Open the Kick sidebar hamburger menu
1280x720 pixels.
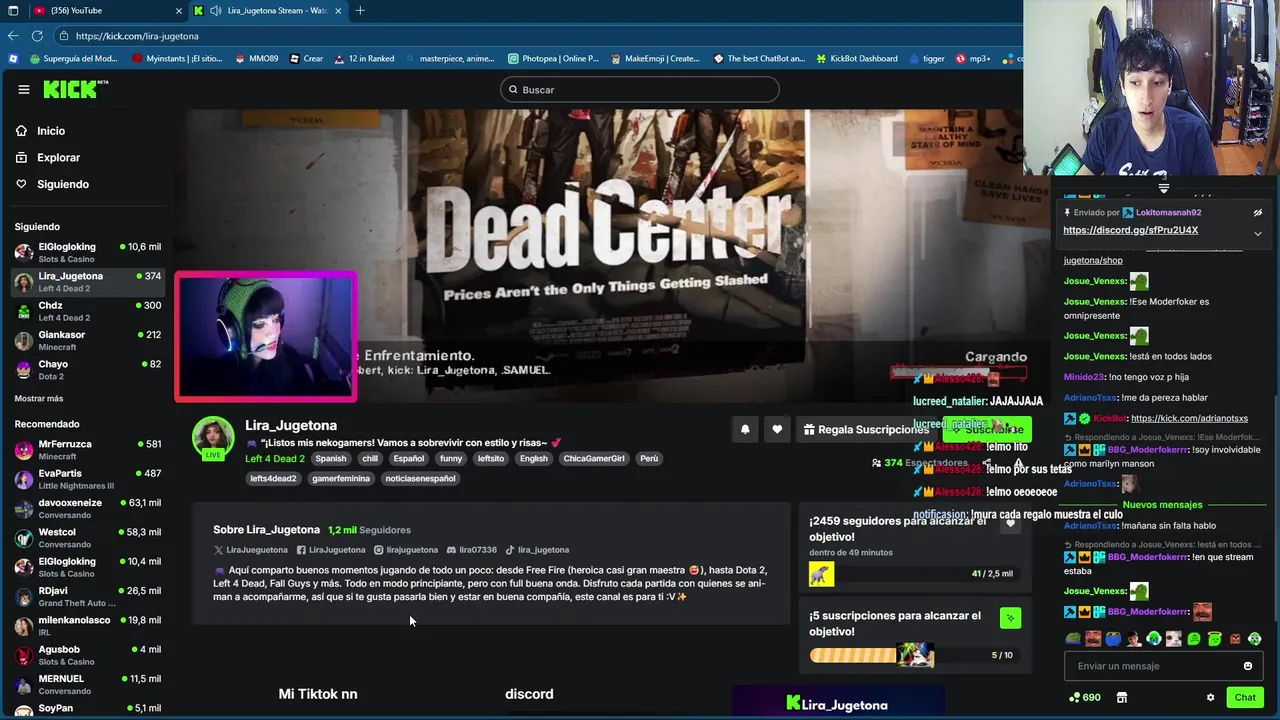[24, 89]
